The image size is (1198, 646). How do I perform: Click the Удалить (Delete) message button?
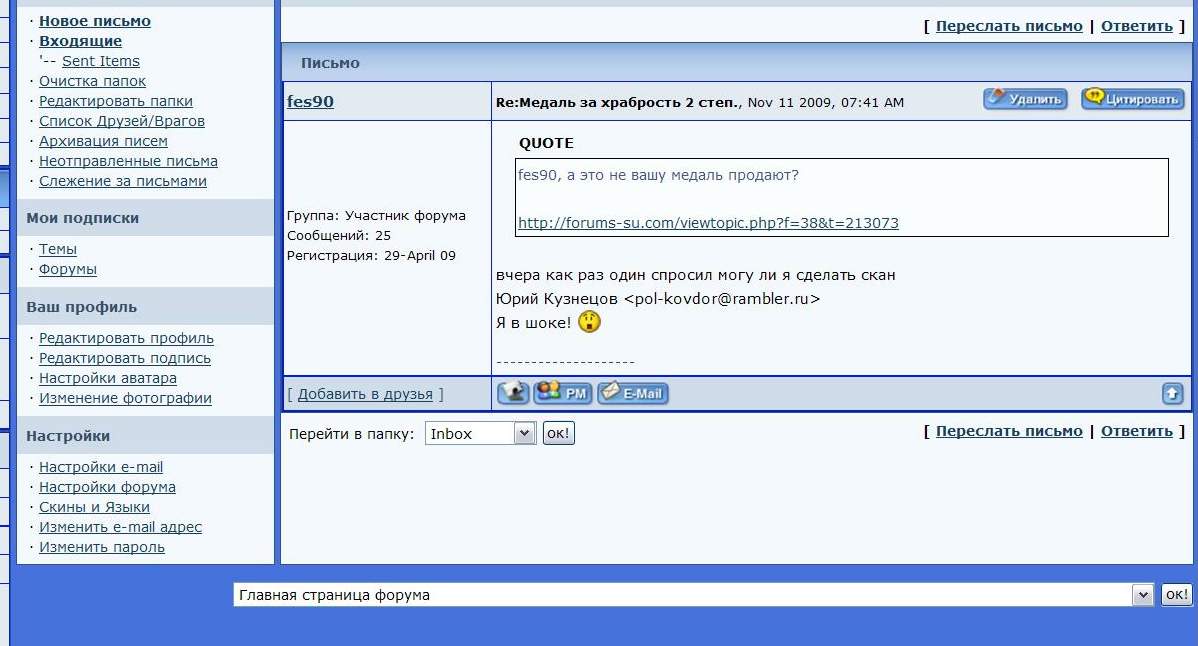[1025, 99]
